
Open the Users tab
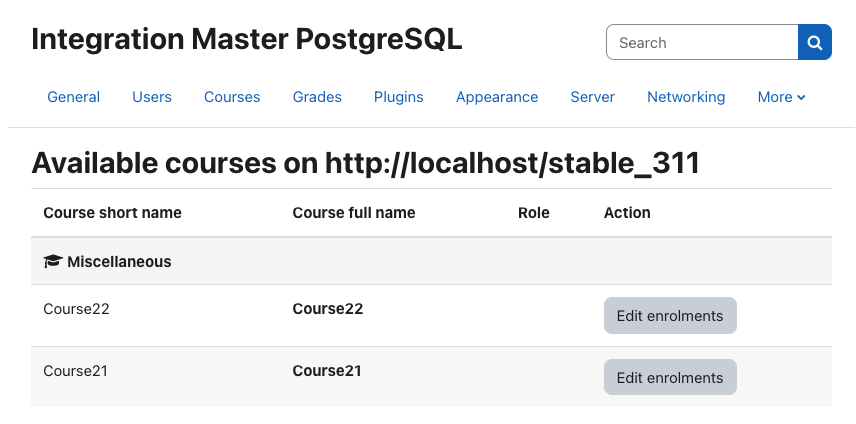(x=152, y=97)
